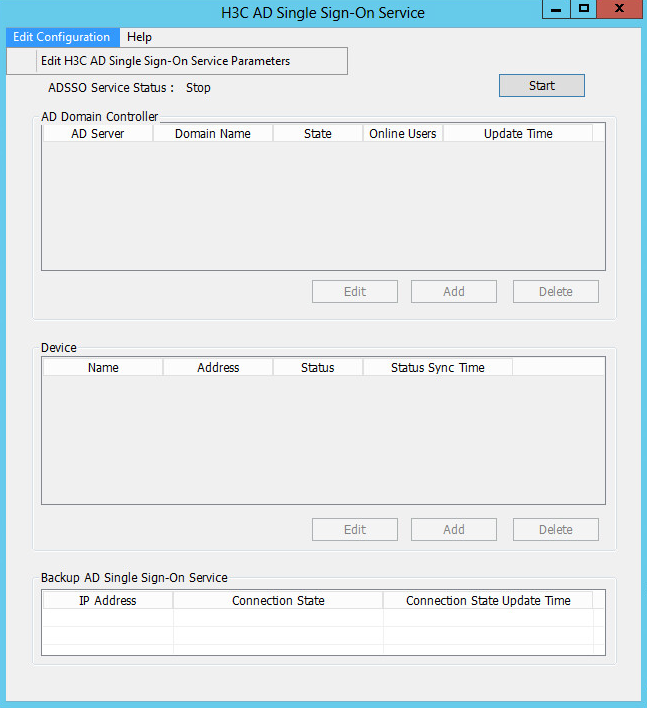Choose Edit H3C AD Single Sign-On Service Parameters
This screenshot has width=647, height=708.
click(x=177, y=61)
